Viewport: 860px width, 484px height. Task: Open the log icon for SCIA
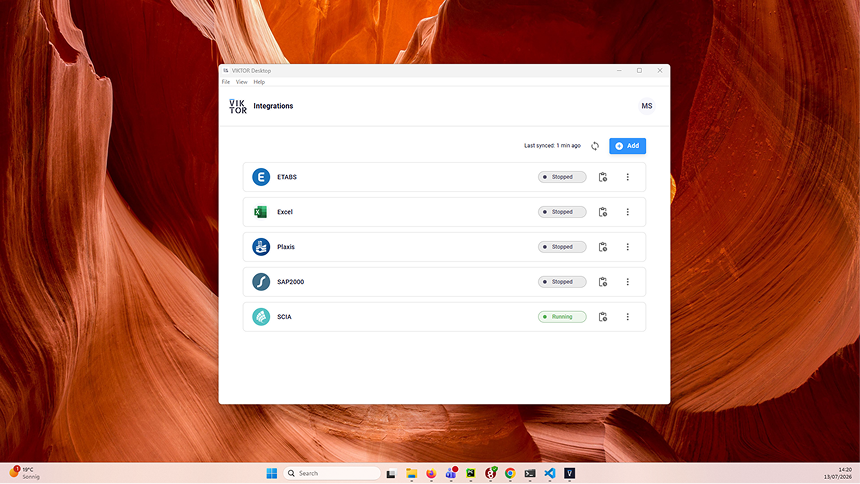pyautogui.click(x=603, y=317)
